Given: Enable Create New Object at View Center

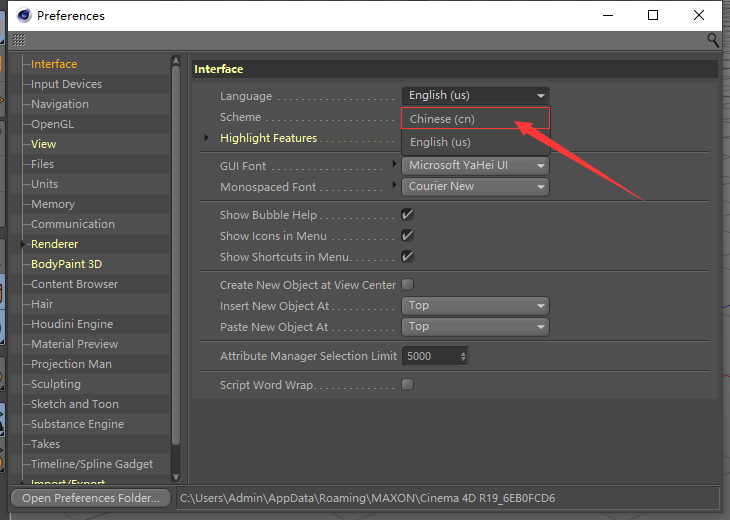Looking at the screenshot, I should click(x=407, y=284).
